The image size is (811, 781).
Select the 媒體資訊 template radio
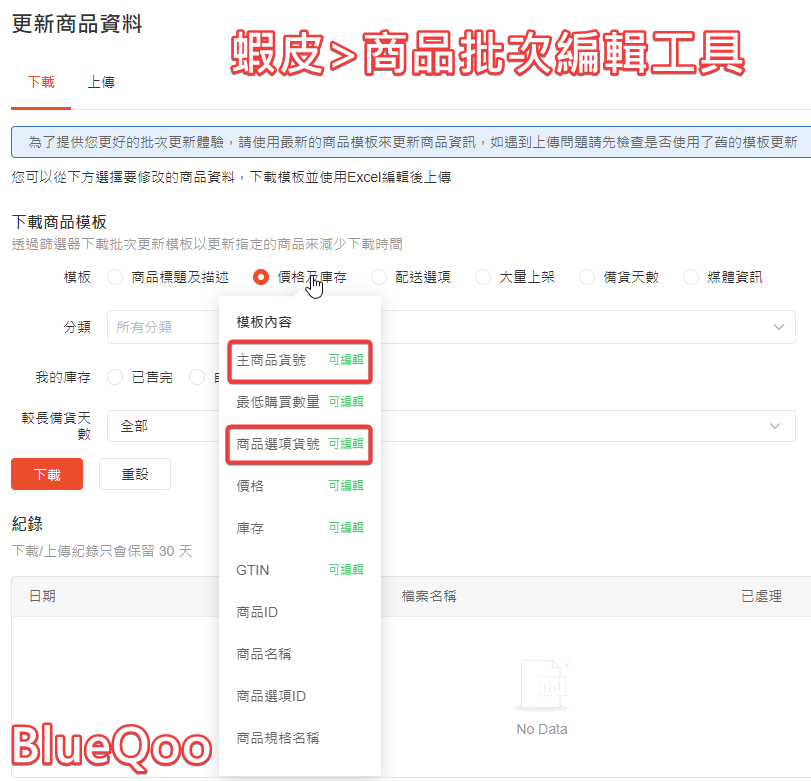click(x=691, y=277)
